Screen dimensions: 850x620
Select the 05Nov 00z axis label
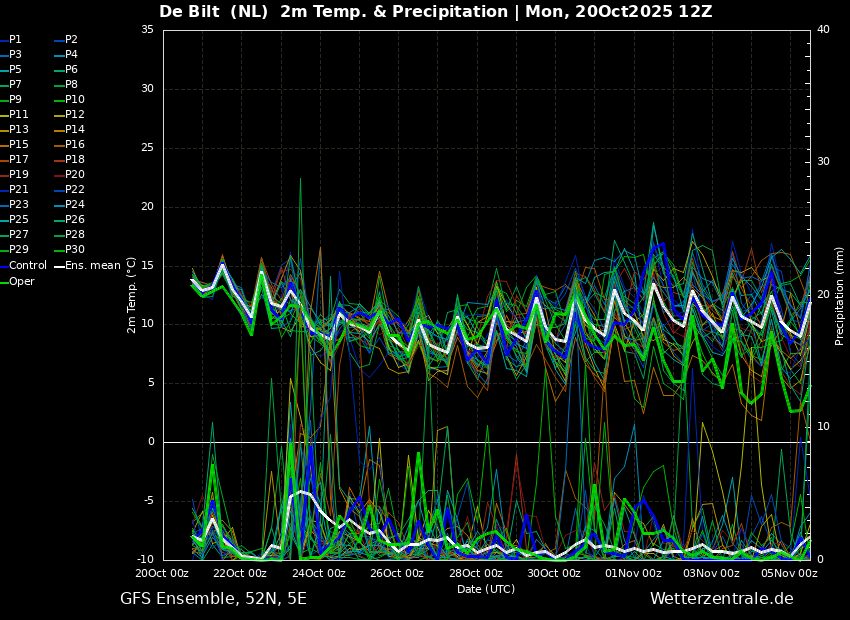[x=790, y=573]
